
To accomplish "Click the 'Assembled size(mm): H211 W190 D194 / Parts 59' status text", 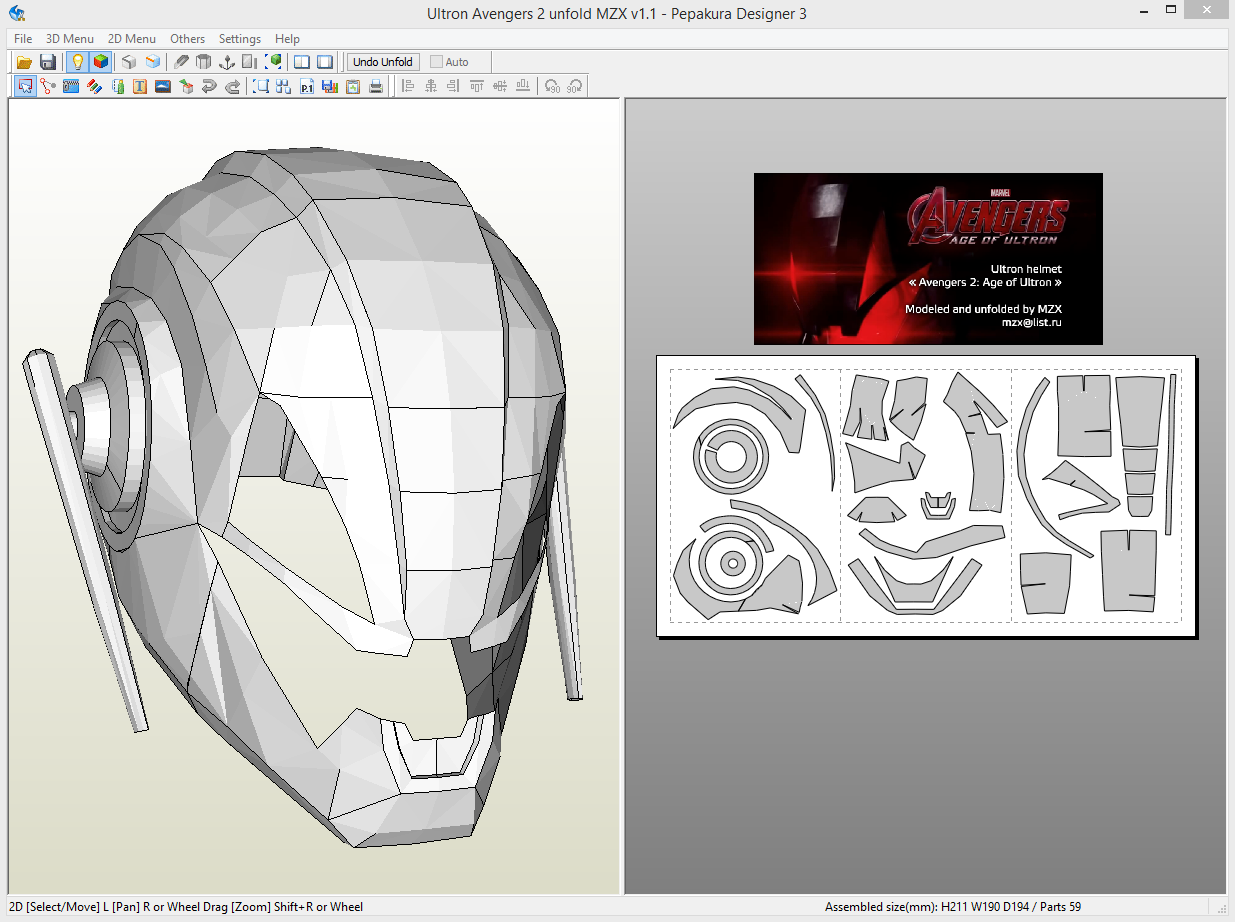I will point(952,907).
